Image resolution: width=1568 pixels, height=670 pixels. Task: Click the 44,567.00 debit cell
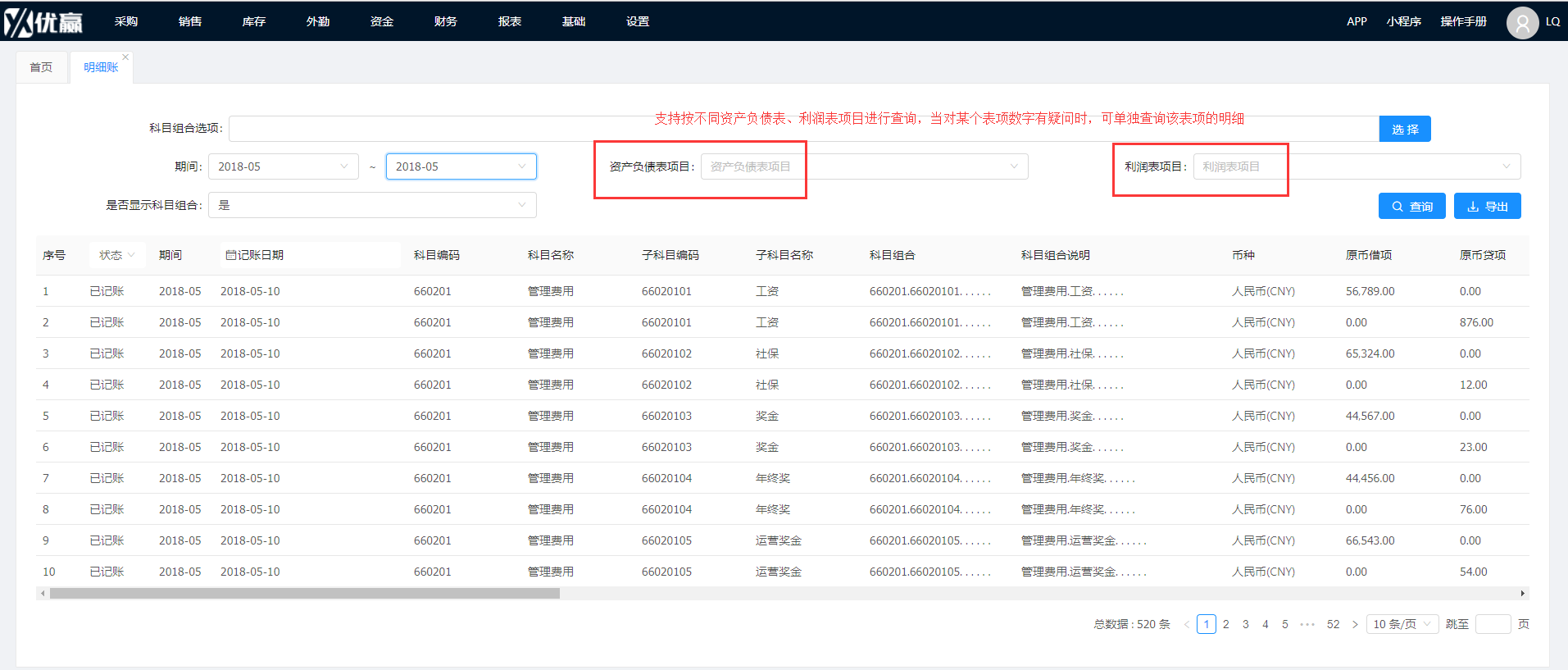pos(1370,416)
